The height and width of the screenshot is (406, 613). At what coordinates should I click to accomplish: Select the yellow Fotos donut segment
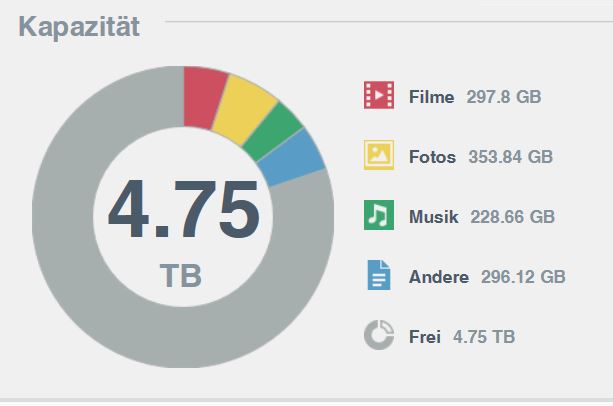coord(243,110)
